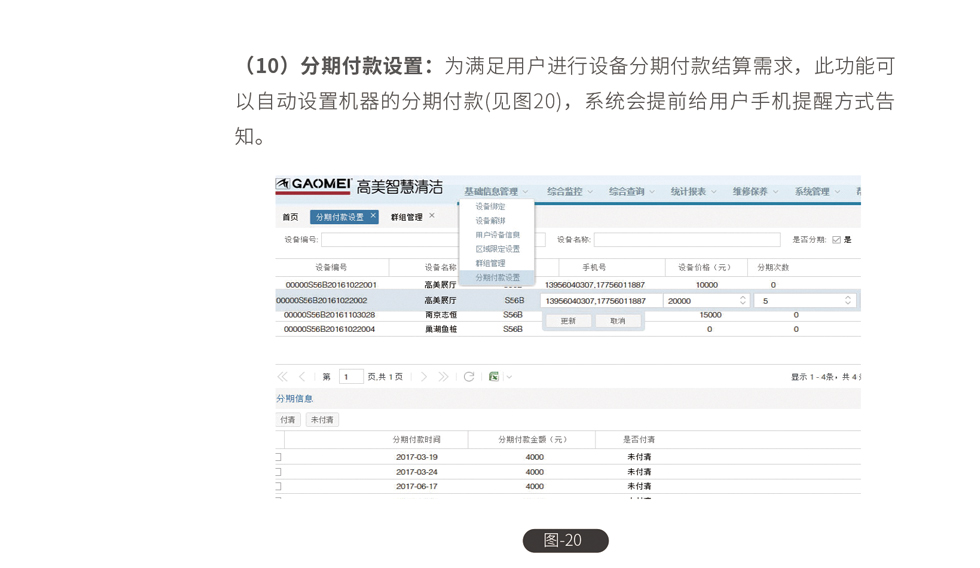This screenshot has height=568, width=980.
Task: Open the export options dropdown arrow
Action: click(509, 377)
